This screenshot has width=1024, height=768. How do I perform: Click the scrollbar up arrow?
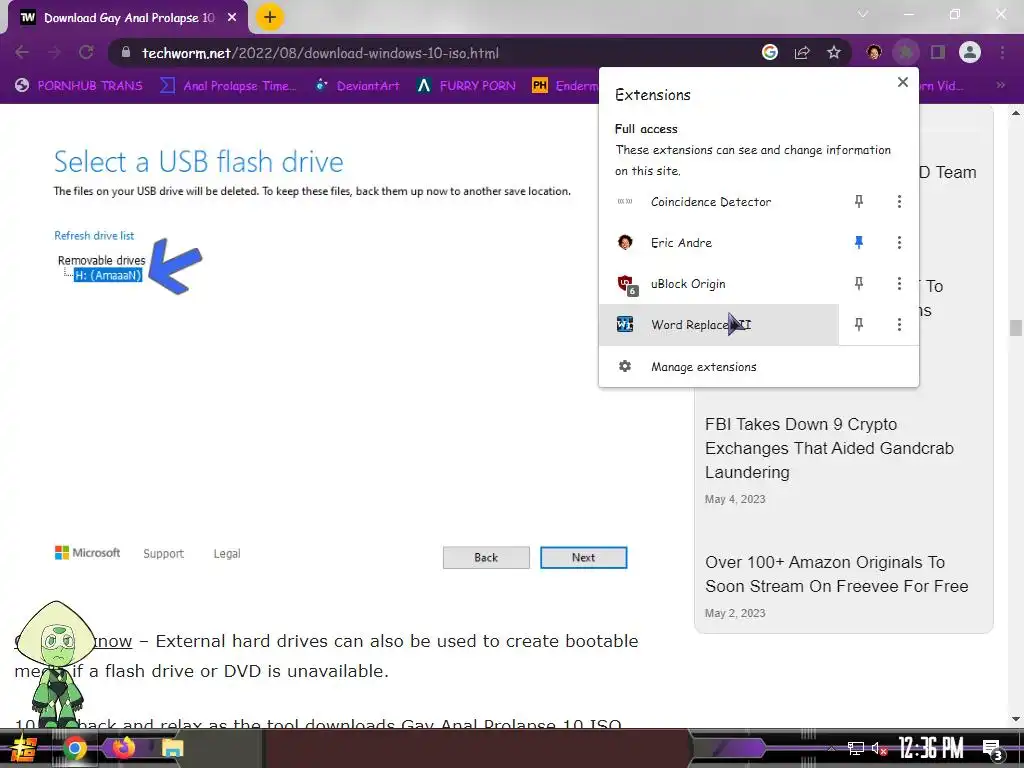[1016, 113]
